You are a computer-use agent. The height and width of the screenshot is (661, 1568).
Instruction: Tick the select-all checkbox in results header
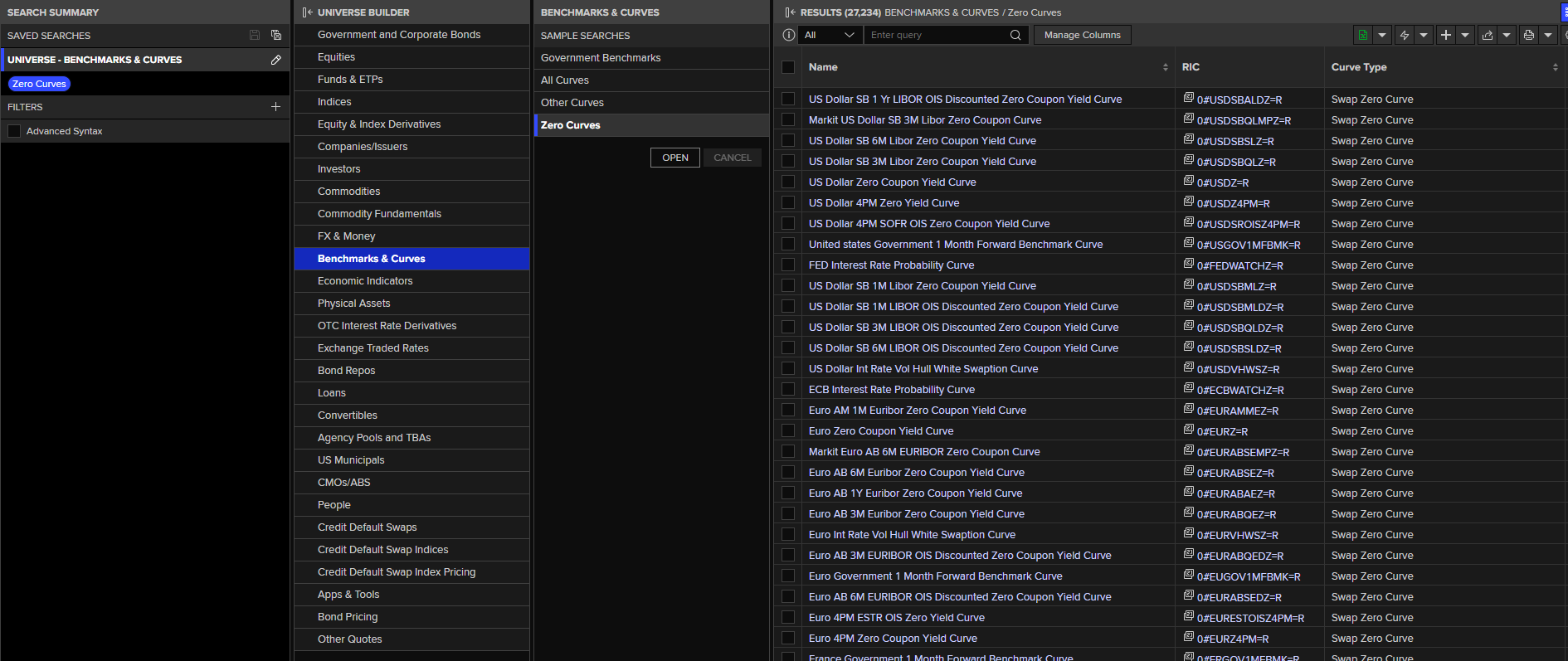point(788,67)
